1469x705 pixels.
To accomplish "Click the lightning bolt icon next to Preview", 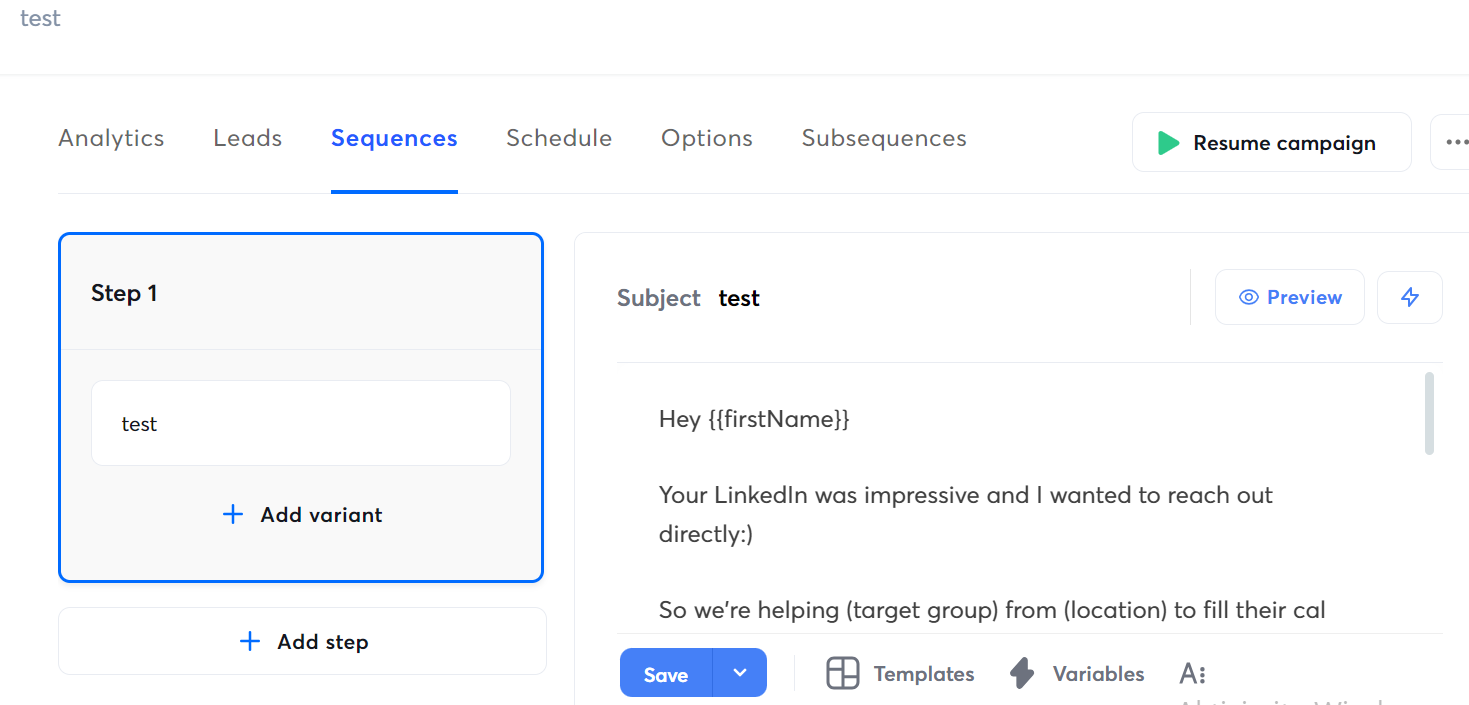I will [1410, 297].
